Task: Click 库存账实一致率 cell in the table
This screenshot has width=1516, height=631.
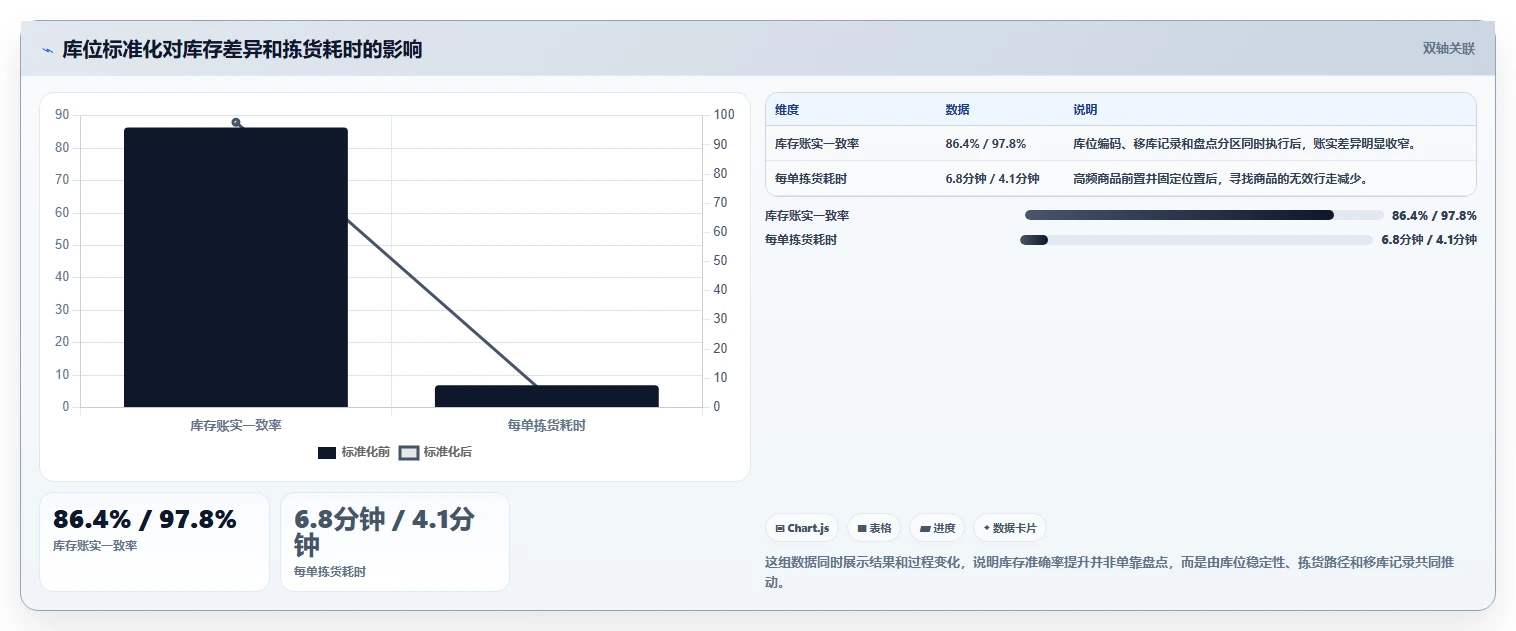Action: pos(817,144)
